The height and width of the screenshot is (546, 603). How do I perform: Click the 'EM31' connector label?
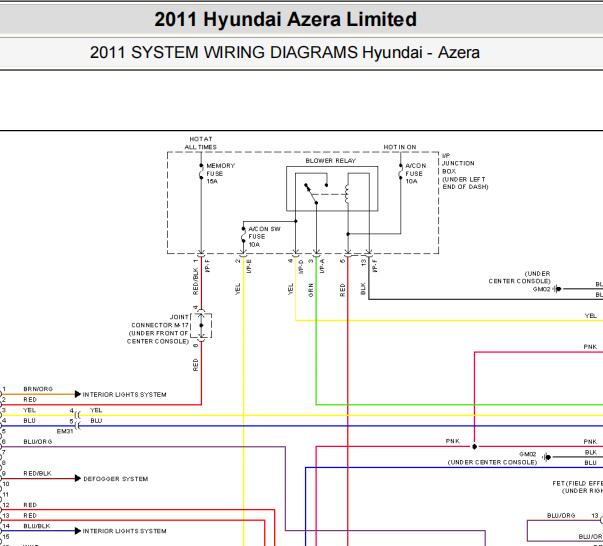[65, 431]
